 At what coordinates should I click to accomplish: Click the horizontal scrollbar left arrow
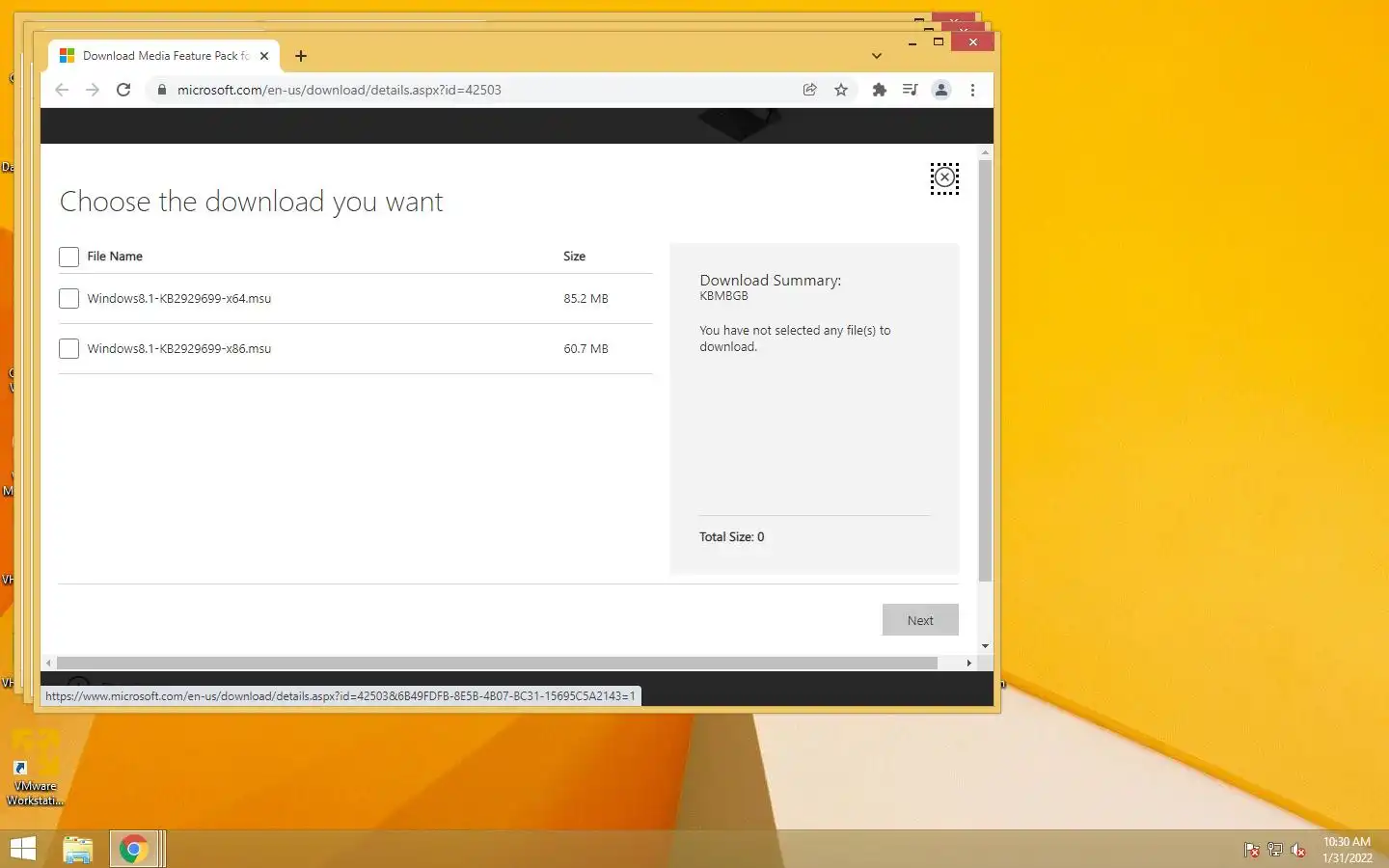tap(48, 664)
